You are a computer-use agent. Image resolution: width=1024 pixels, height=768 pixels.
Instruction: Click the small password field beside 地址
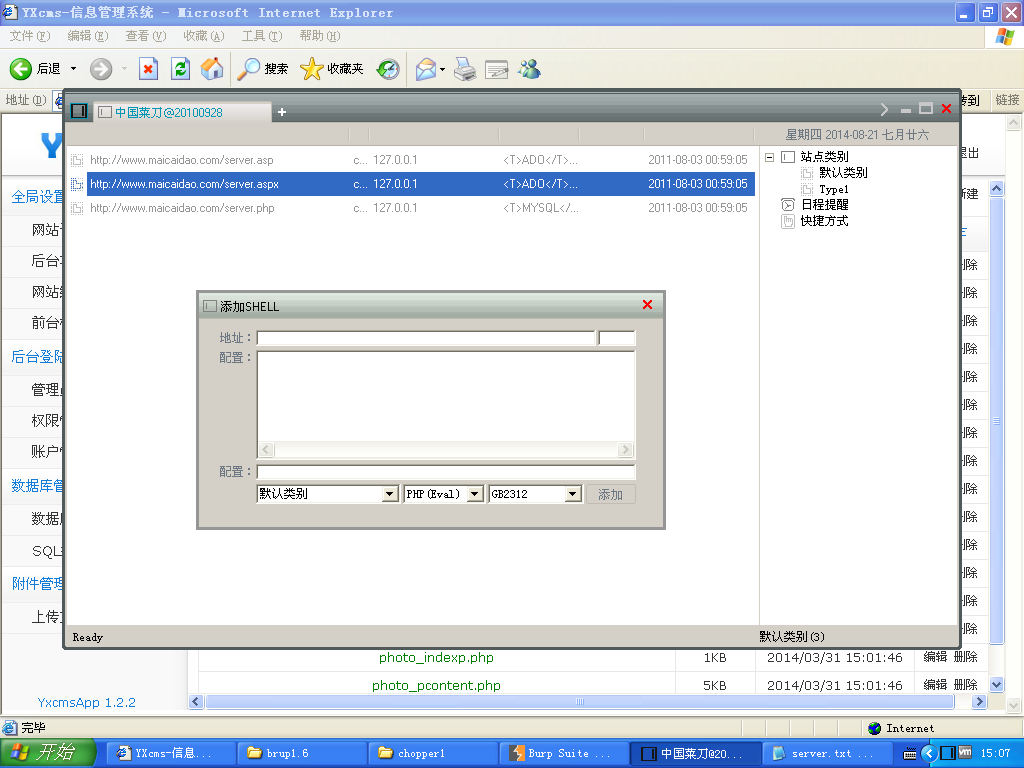616,338
